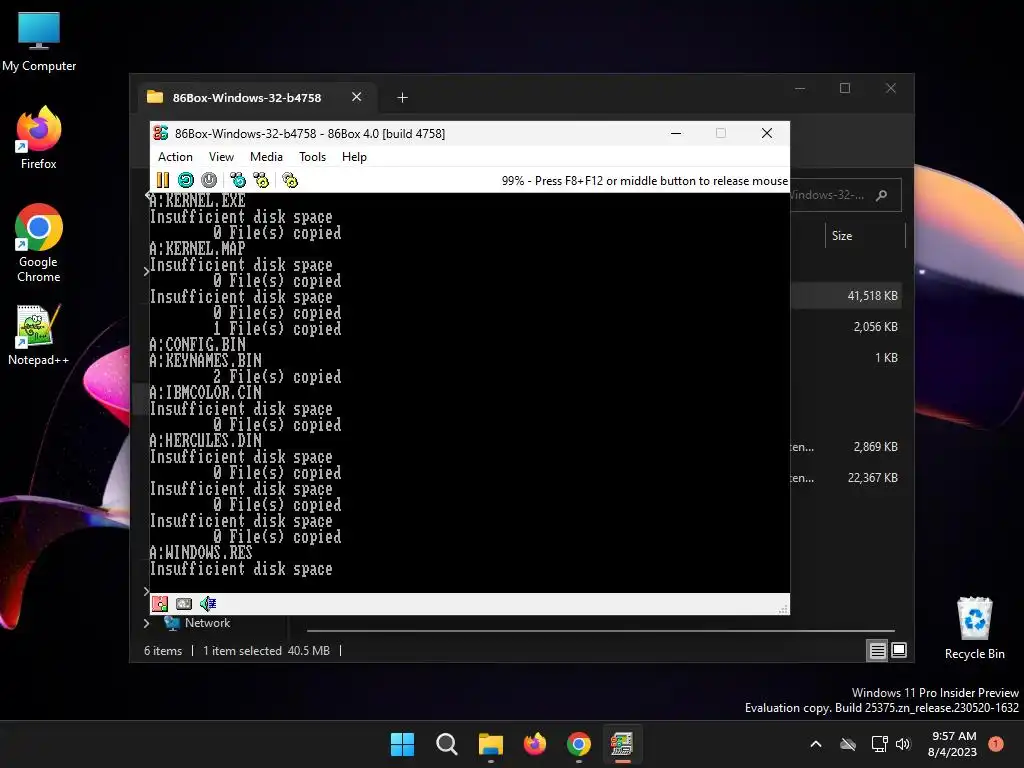Click the ACPI shutdown power icon
Image resolution: width=1024 pixels, height=768 pixels.
209,180
